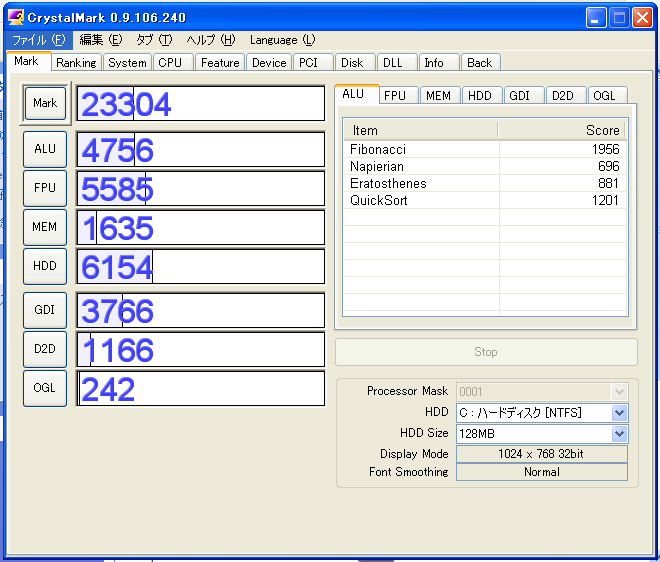Run the ALU benchmark button
Image resolution: width=660 pixels, height=562 pixels.
point(45,149)
